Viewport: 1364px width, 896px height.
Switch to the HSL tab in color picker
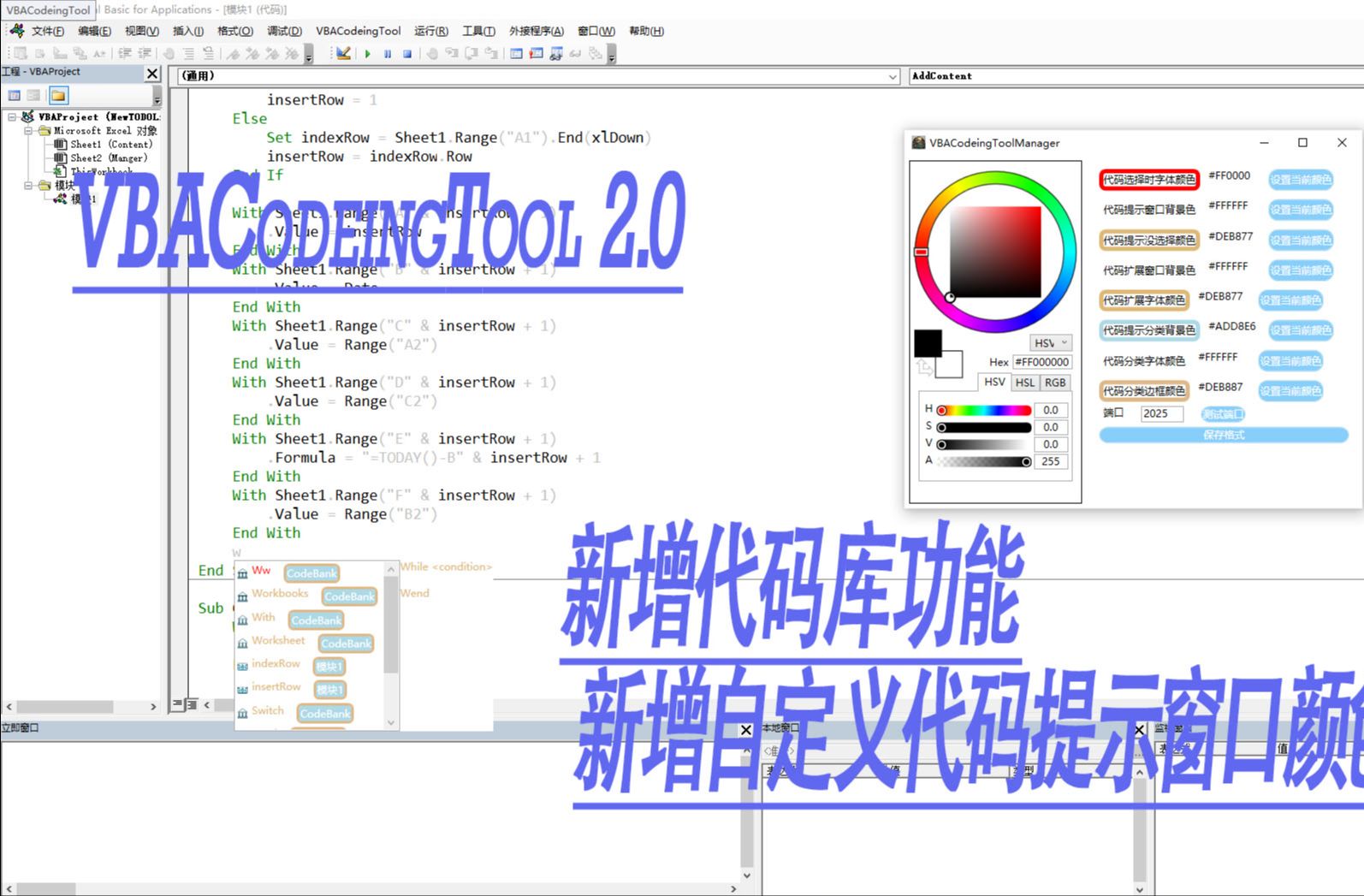(x=1025, y=383)
